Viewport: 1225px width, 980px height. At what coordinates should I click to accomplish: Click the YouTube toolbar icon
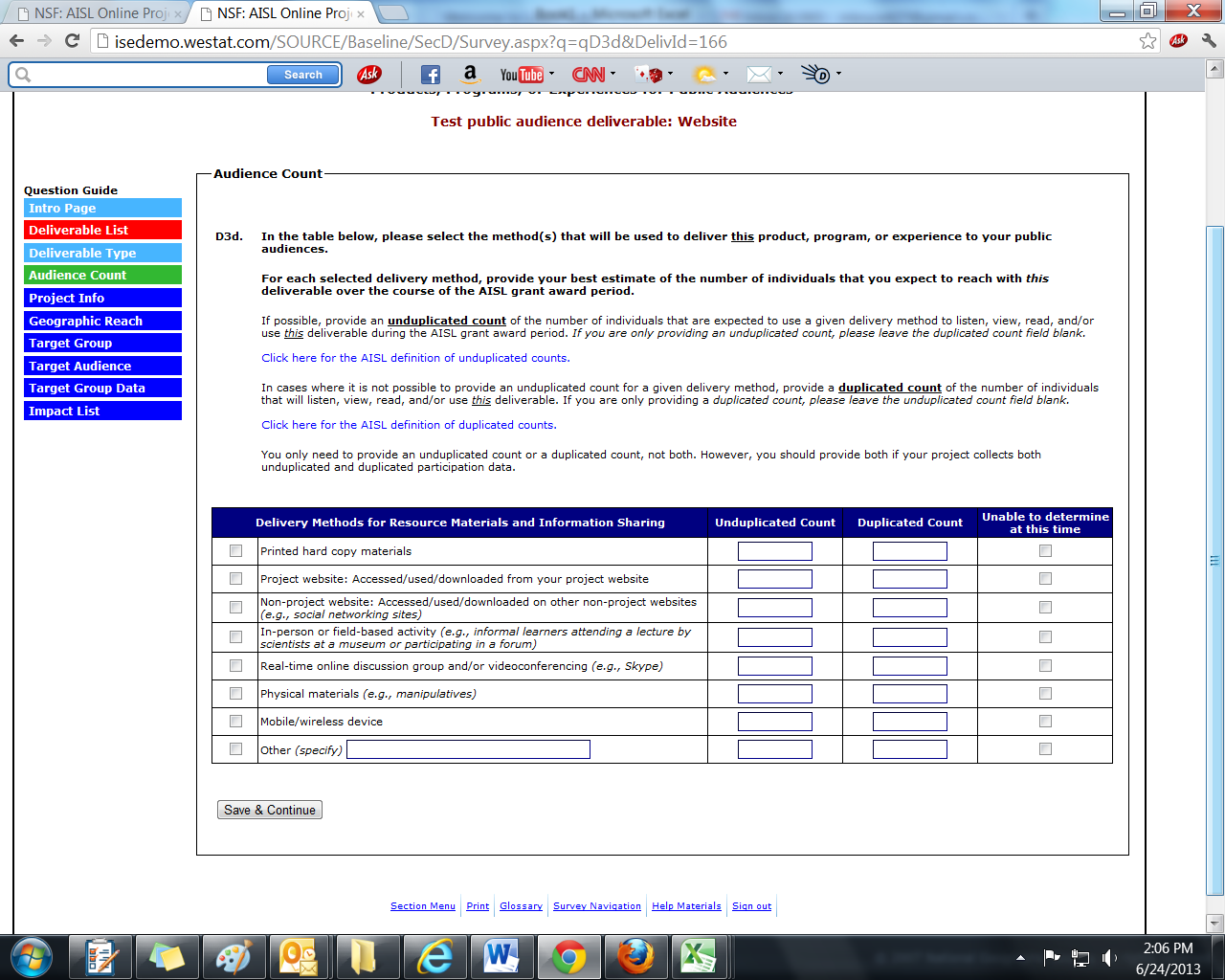522,75
